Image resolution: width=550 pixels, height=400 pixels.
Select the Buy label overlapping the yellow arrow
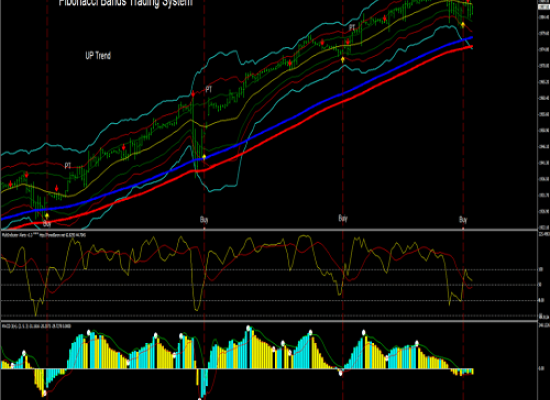[x=47, y=223]
